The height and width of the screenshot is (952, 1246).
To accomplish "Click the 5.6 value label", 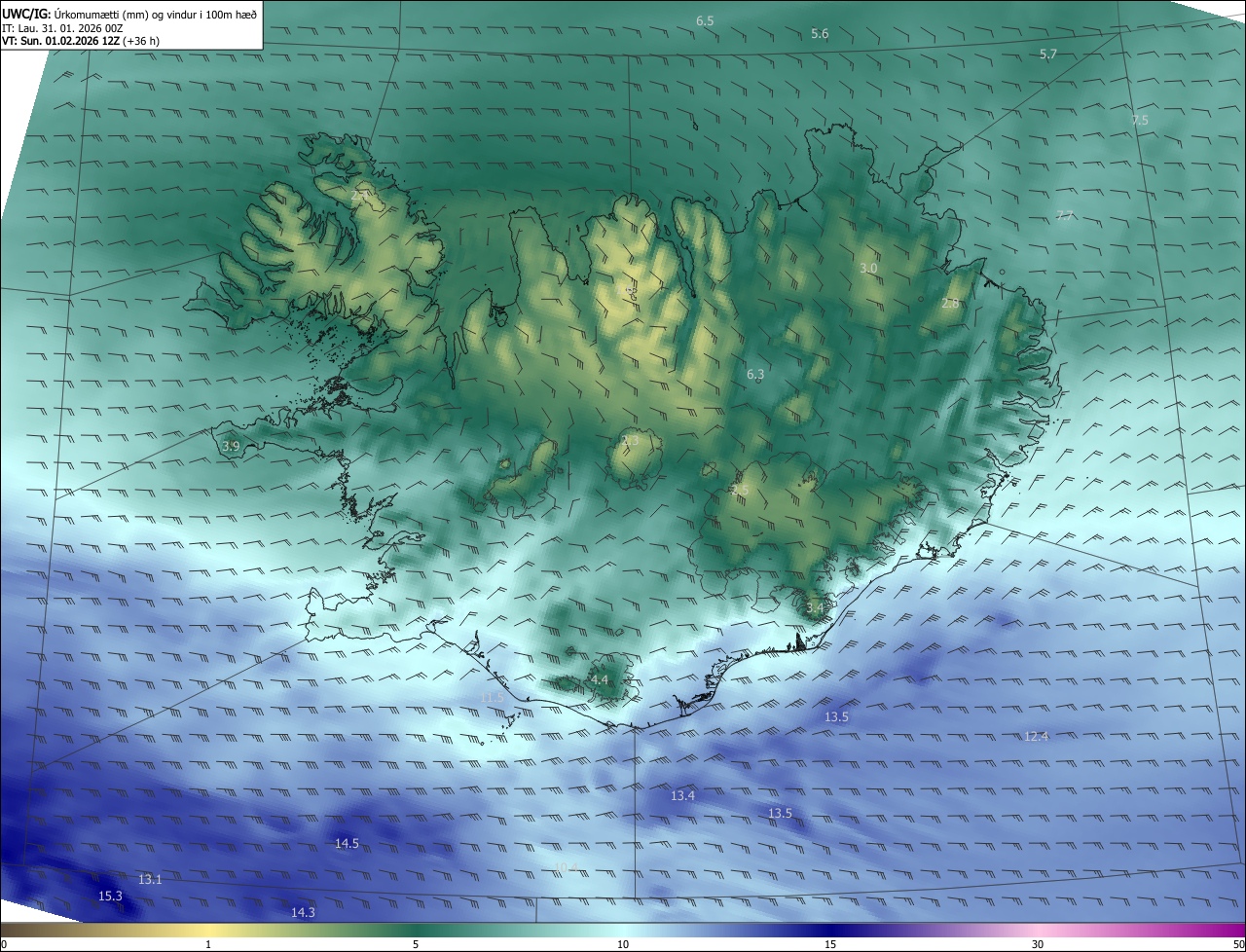I will (820, 34).
